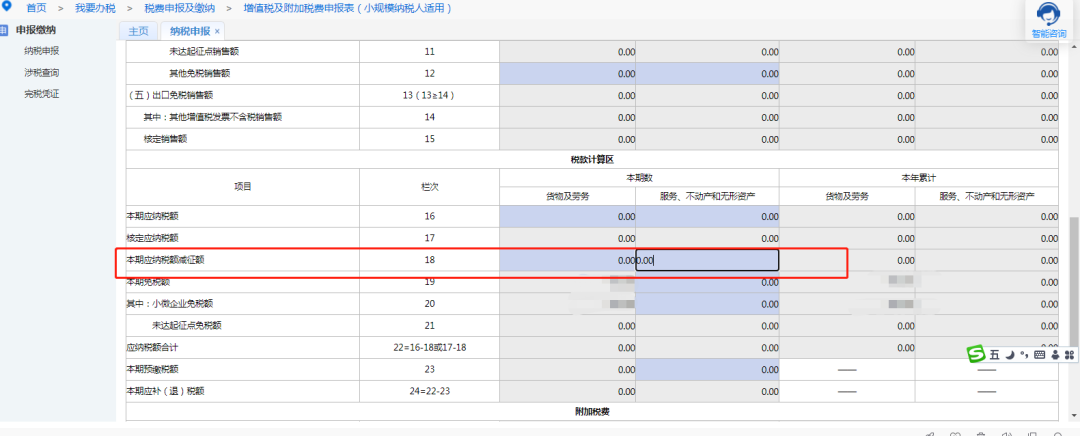Viewport: 1080px width, 436px height.
Task: Open 纳税申报 in the sidebar
Action: [41, 51]
